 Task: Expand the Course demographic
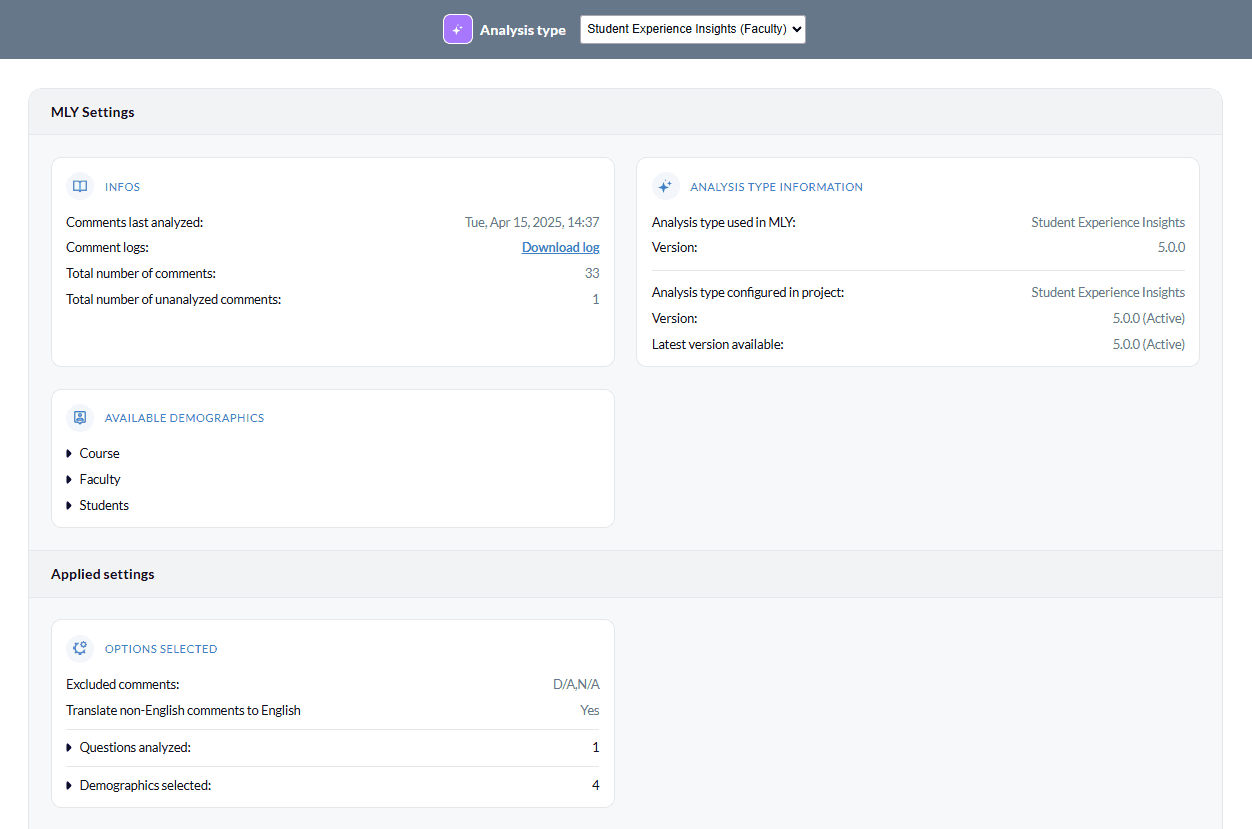(x=93, y=453)
